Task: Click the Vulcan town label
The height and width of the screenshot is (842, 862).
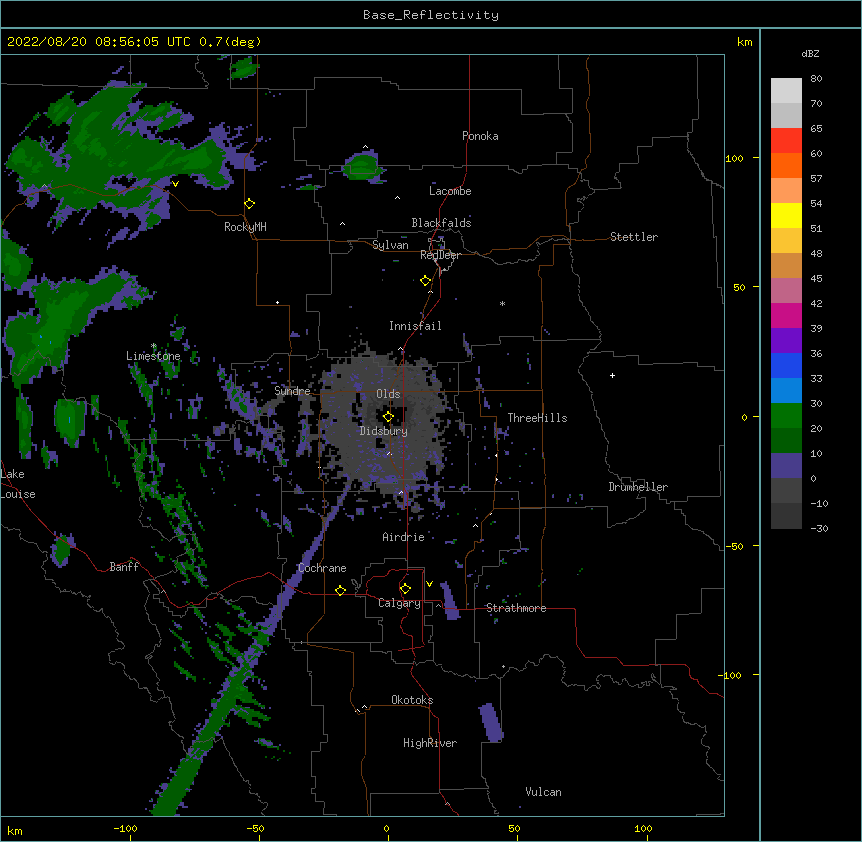Action: click(x=543, y=792)
